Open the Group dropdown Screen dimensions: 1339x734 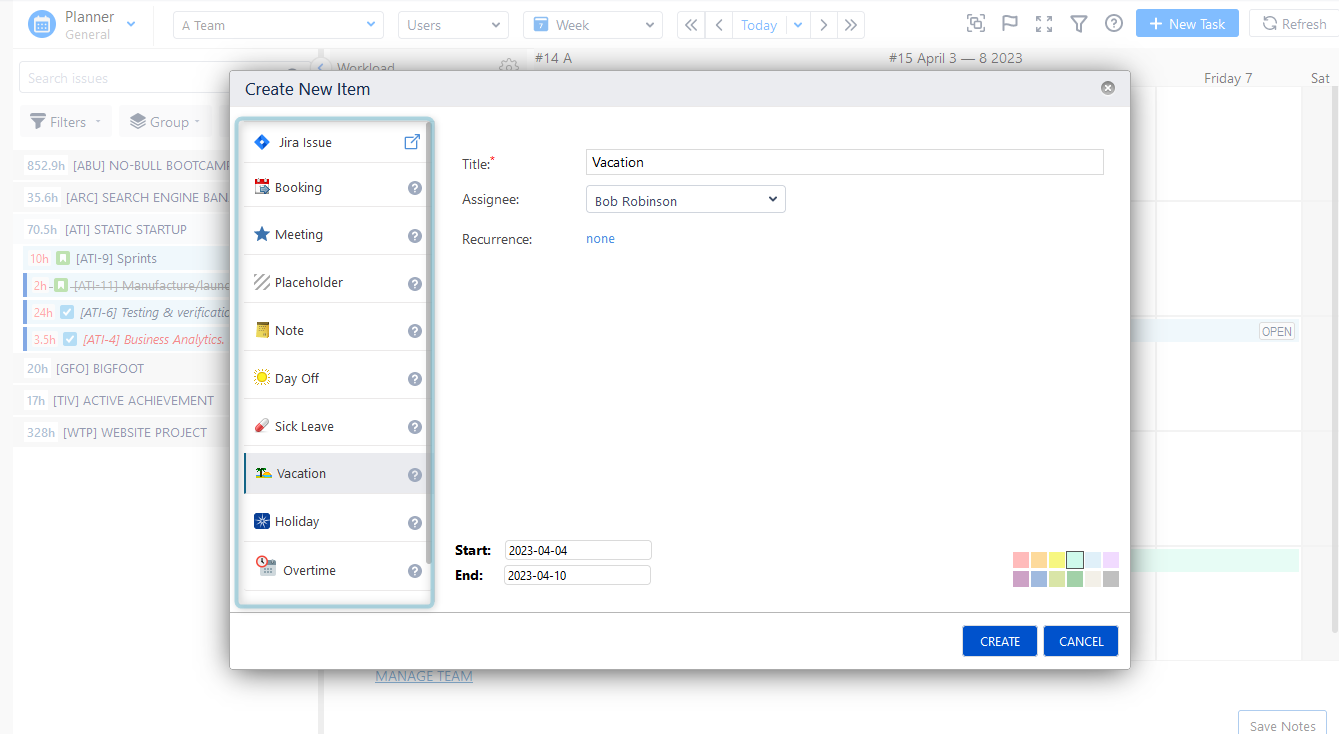tap(166, 122)
